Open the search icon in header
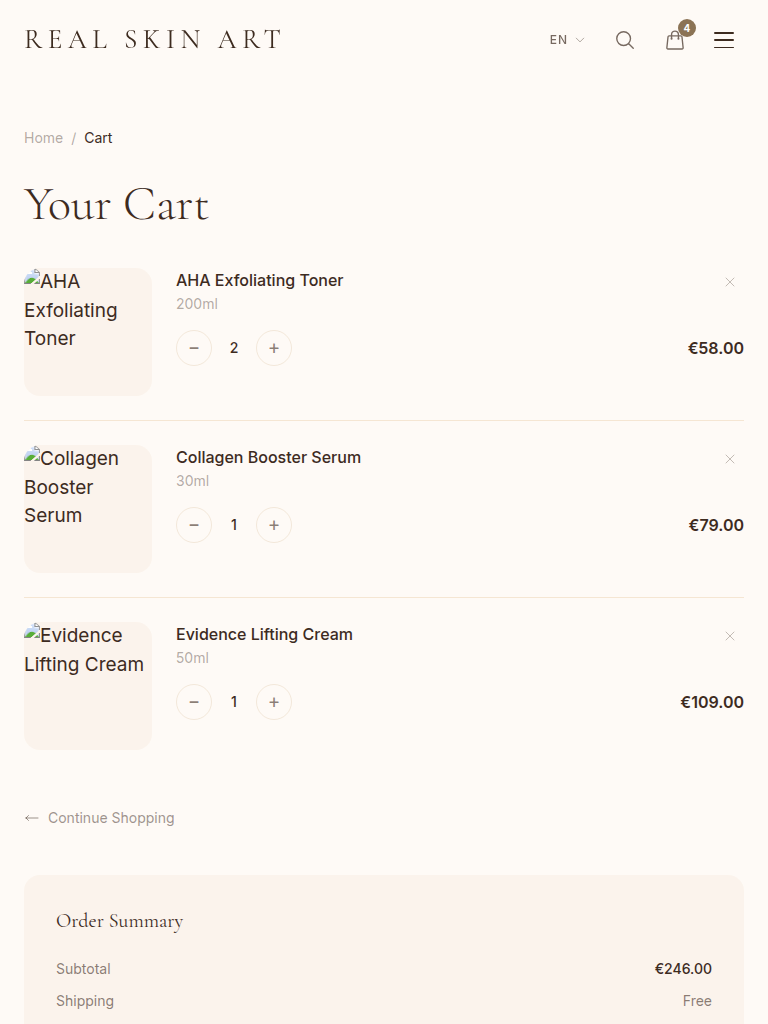Image resolution: width=768 pixels, height=1024 pixels. (x=625, y=40)
